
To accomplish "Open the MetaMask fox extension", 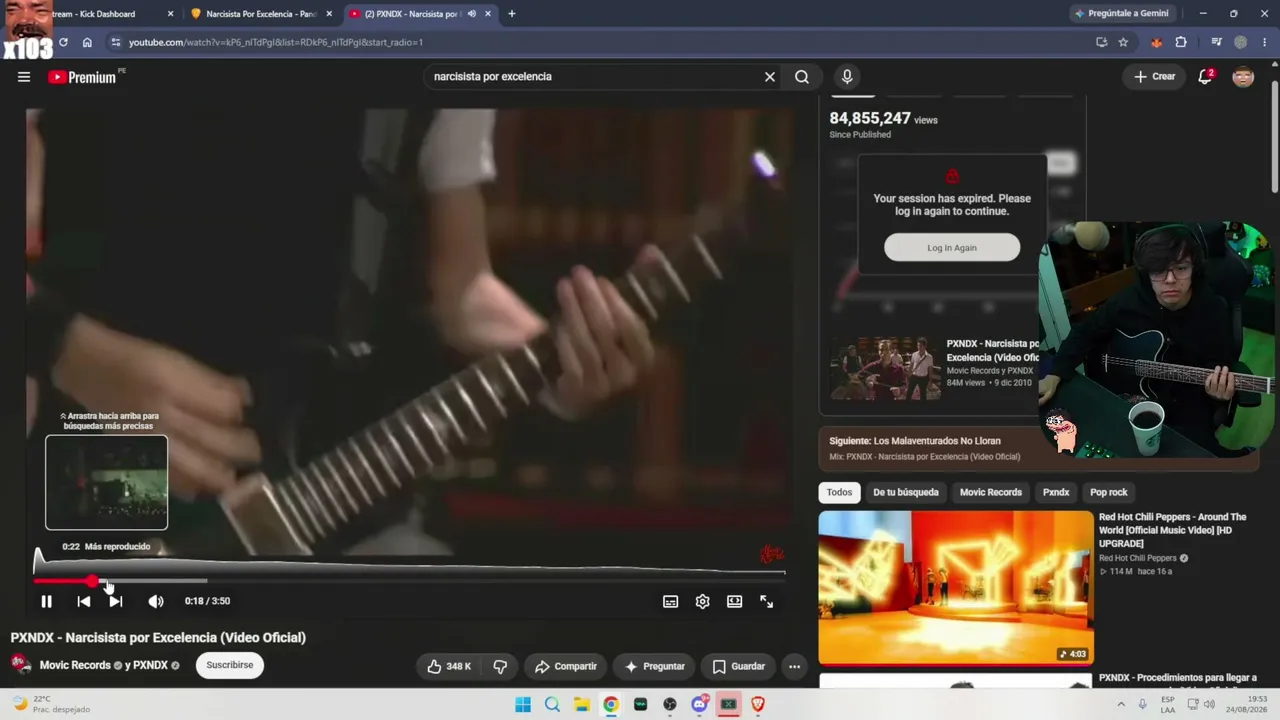I will 1157,42.
